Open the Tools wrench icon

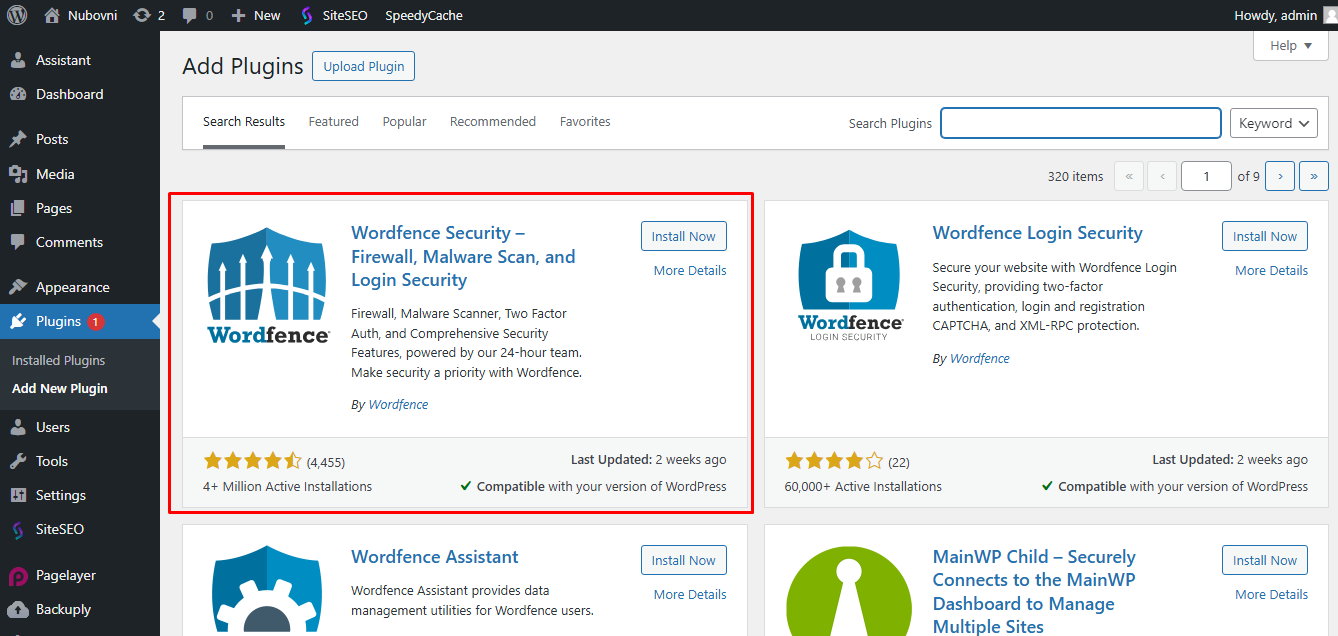pos(18,461)
